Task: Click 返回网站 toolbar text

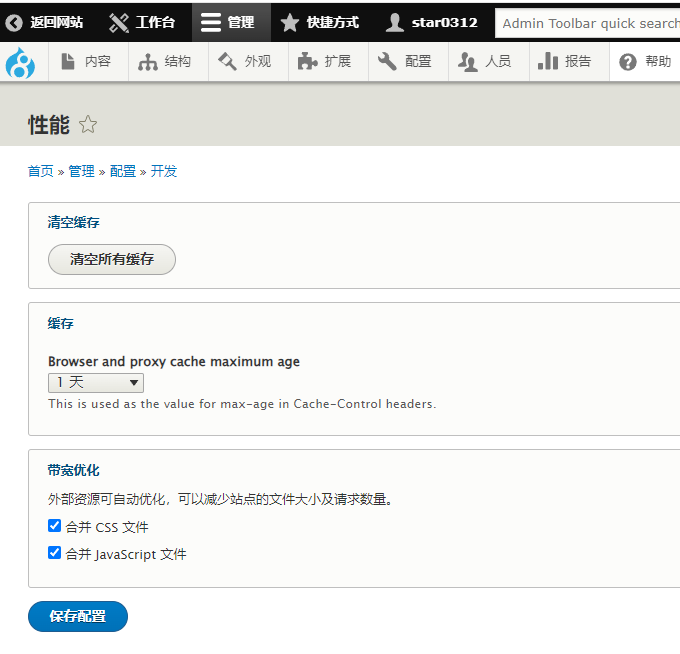Action: click(x=56, y=23)
